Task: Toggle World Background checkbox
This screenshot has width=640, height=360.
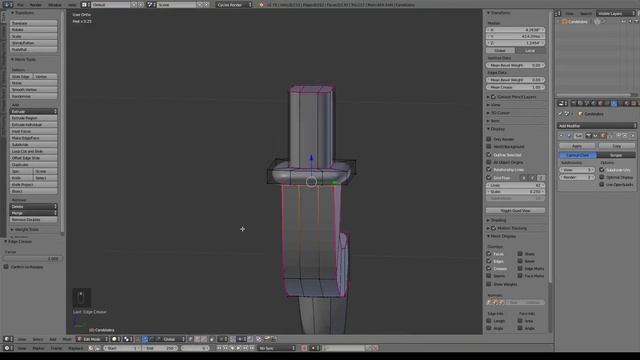Action: (x=489, y=147)
